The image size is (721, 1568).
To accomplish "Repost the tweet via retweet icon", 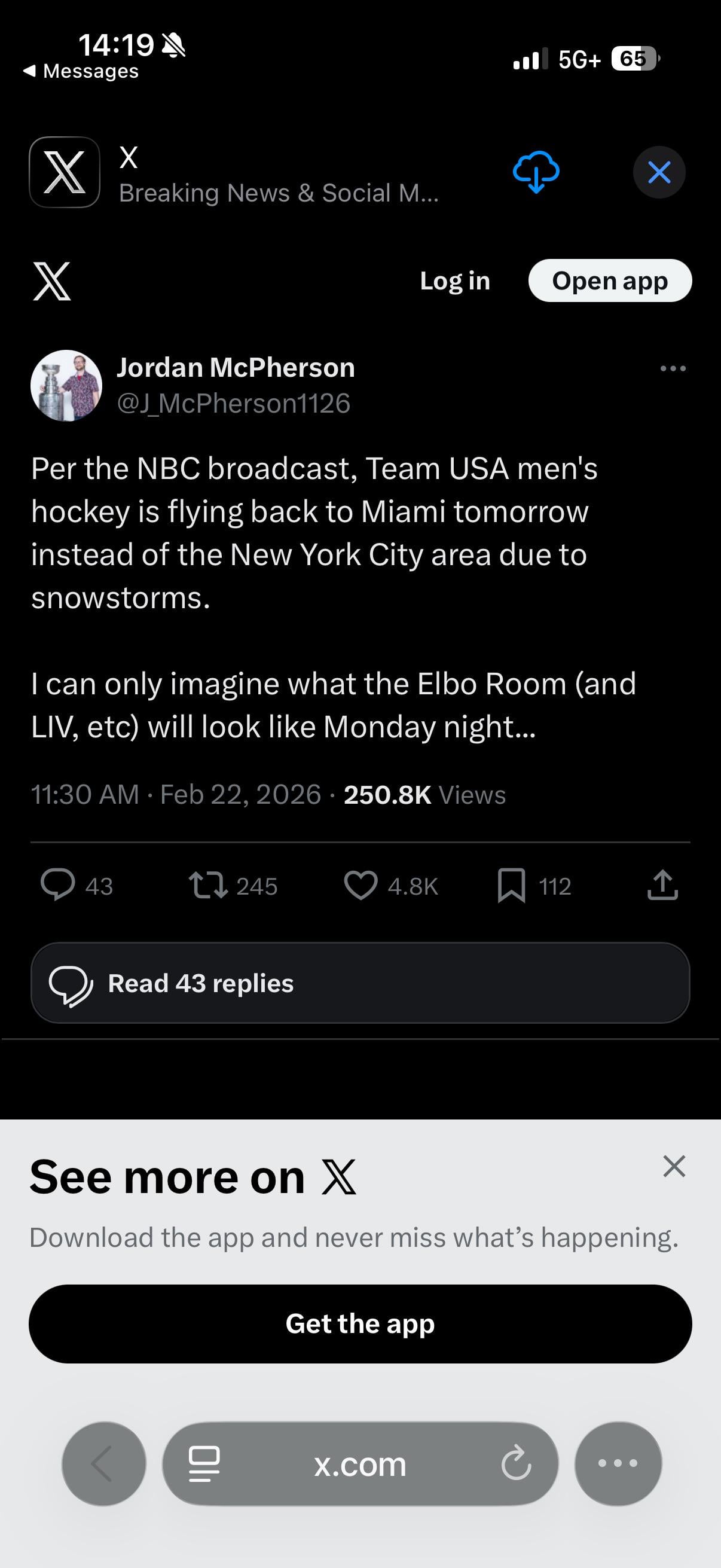I will 208,885.
